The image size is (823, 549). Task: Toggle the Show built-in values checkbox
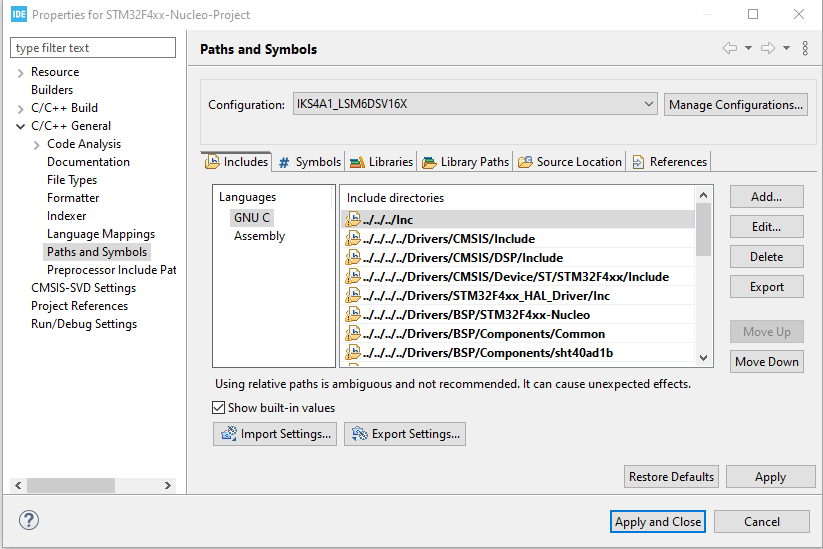point(219,408)
